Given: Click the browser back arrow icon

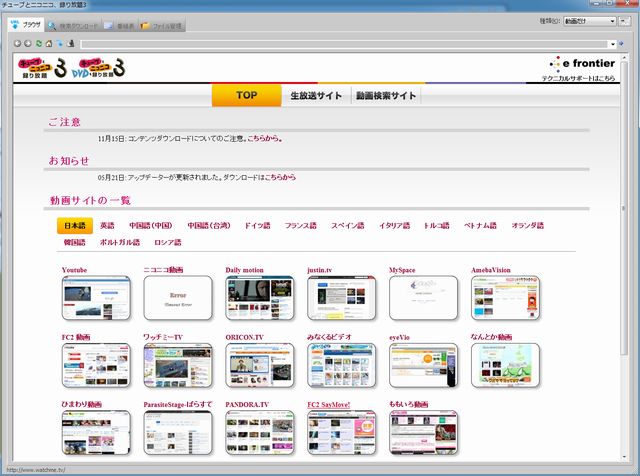Looking at the screenshot, I should pyautogui.click(x=17, y=43).
